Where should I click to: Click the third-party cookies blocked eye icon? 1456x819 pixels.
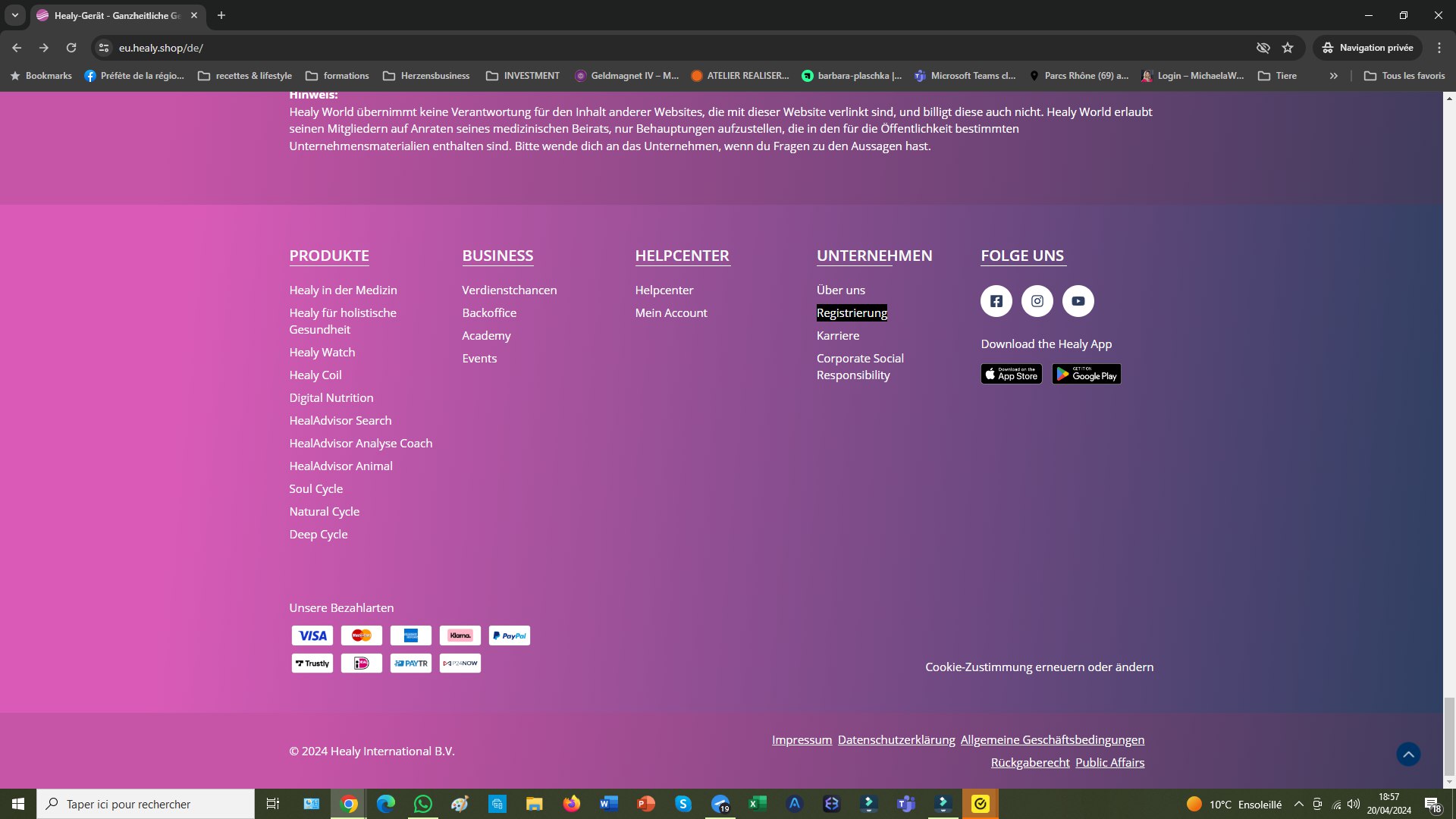tap(1263, 48)
